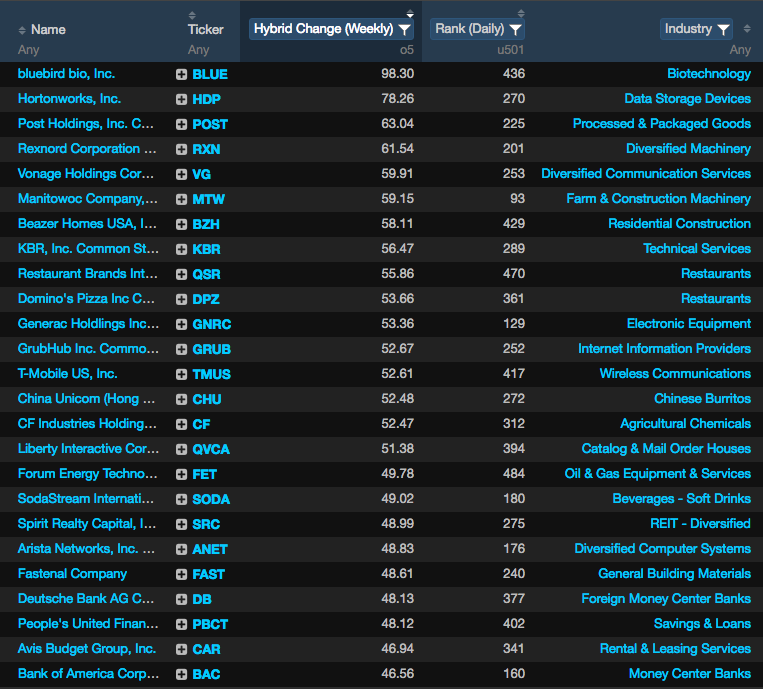Screen dimensions: 763x689
Task: Click the plus icon next to CF
Action: pos(181,424)
